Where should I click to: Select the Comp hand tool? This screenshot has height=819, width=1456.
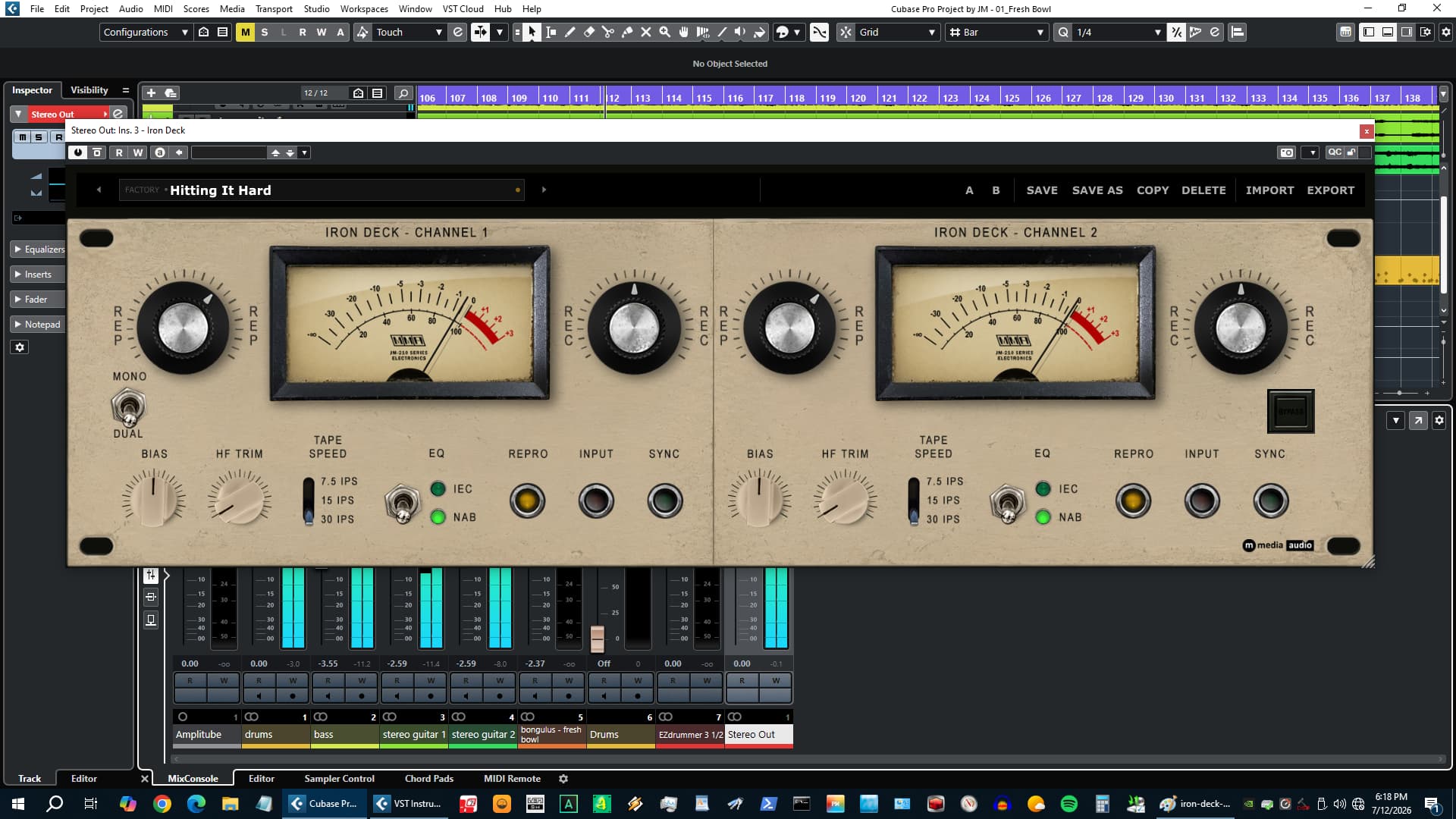click(x=684, y=32)
